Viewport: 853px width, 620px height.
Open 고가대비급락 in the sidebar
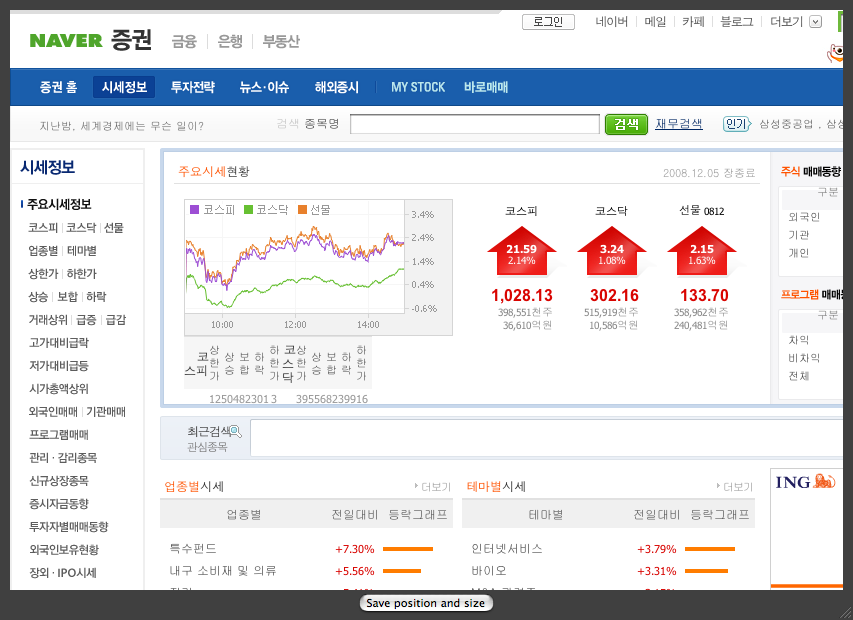[x=59, y=343]
